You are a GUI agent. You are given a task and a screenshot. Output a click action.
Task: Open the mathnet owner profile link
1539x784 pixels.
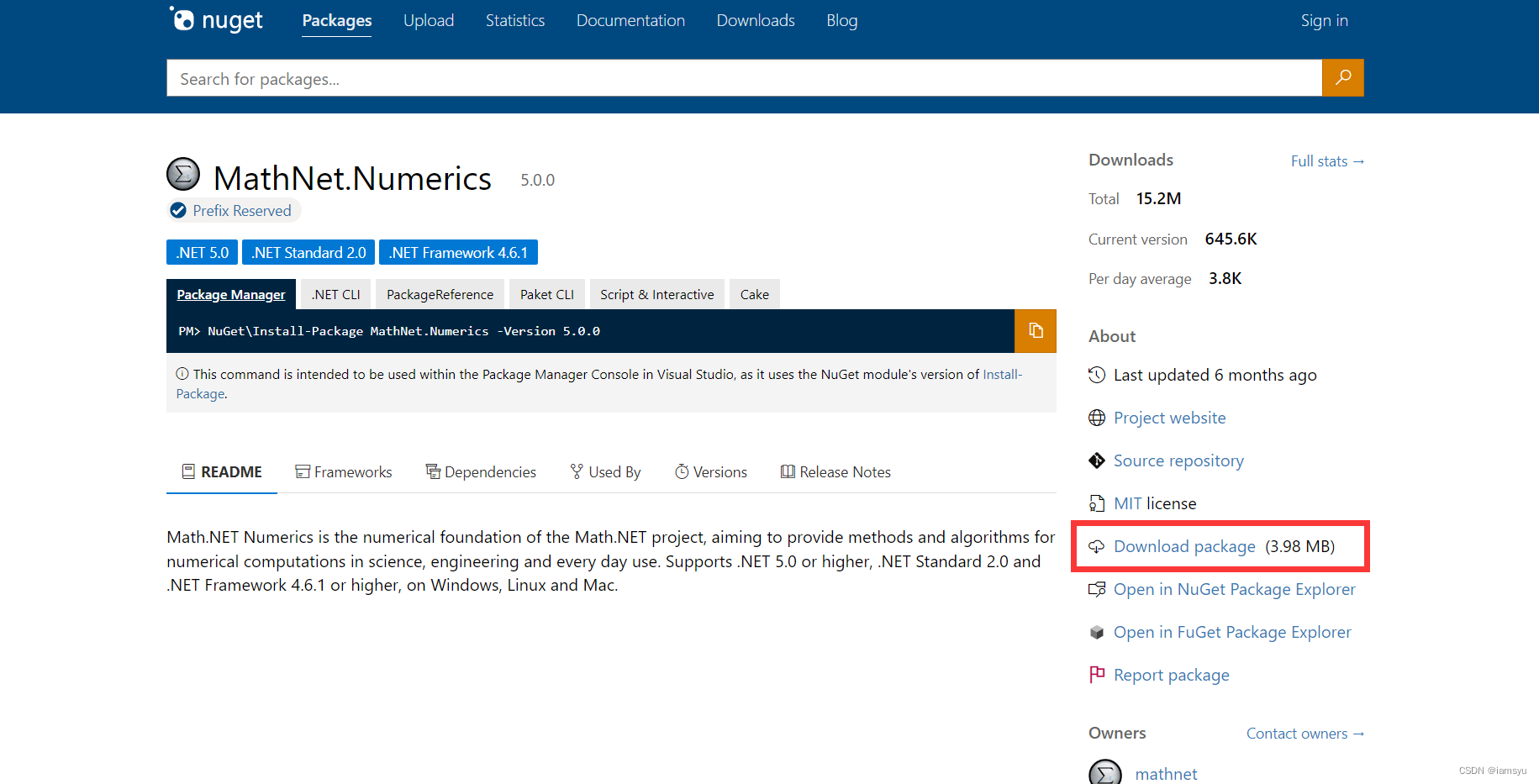pos(1166,774)
